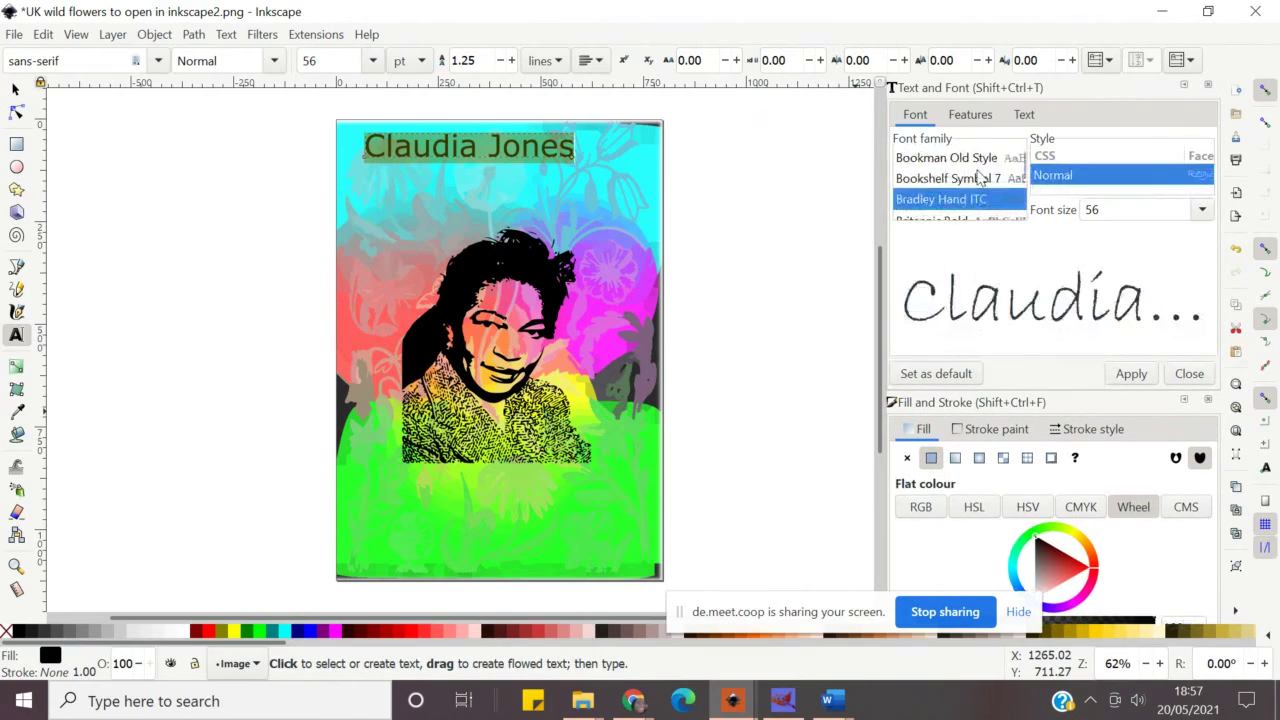The image size is (1280, 720).
Task: Click the black Fill swatch in status bar
Action: (50, 655)
